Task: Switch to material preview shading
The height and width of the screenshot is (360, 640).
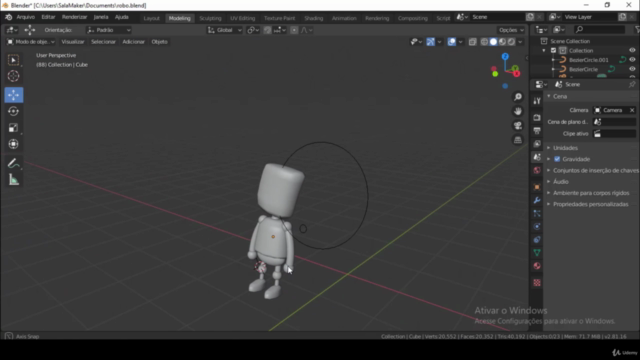Action: click(x=502, y=42)
